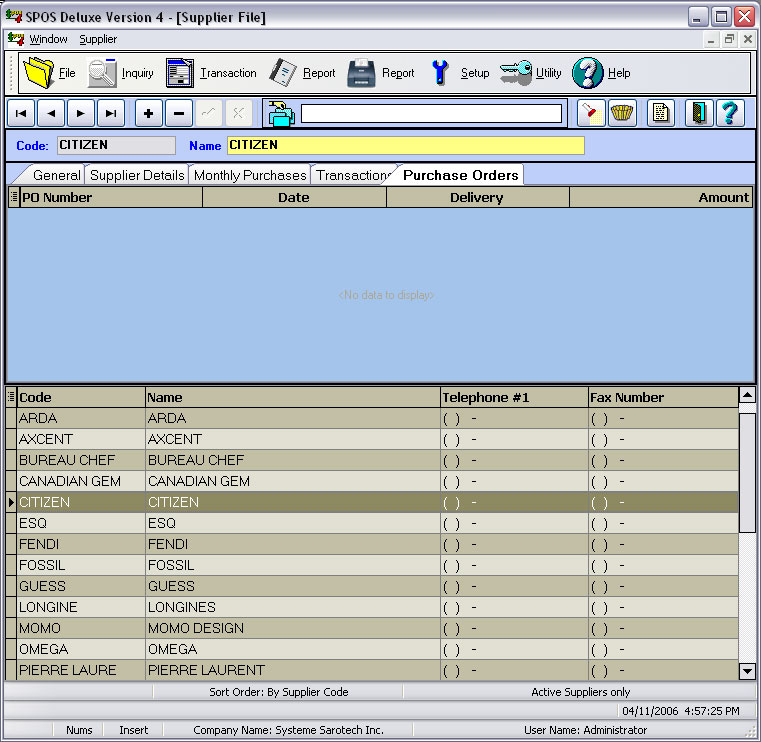761x742 pixels.
Task: Switch to the Transactions tab
Action: tap(353, 175)
